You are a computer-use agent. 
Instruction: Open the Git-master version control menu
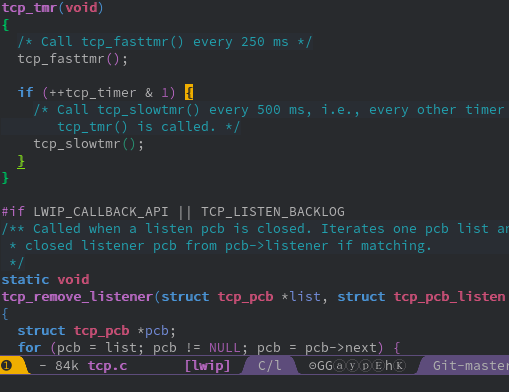pyautogui.click(x=471, y=366)
